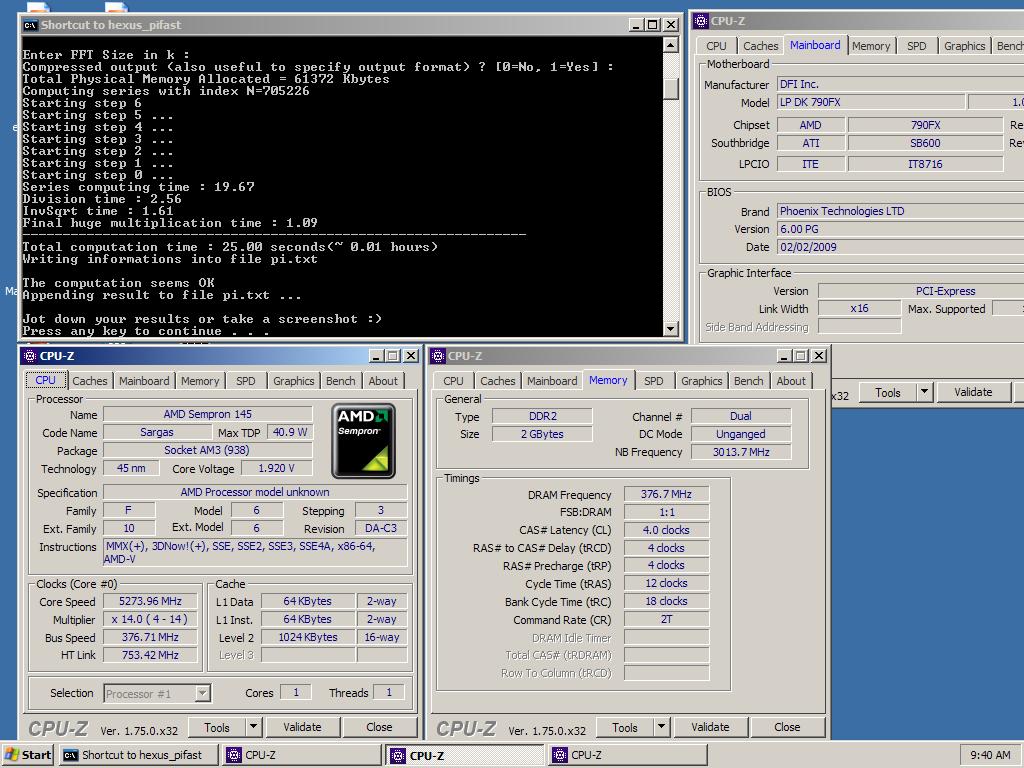Switch to hexus_pifast taskbar button

click(x=137, y=755)
